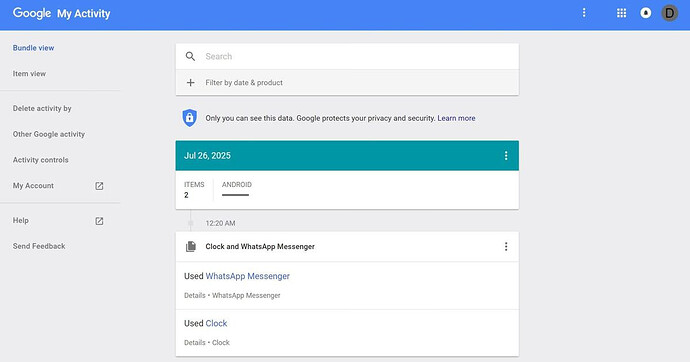Click the ITEMS 2 count
Screen dimensions: 690x362
tap(194, 190)
